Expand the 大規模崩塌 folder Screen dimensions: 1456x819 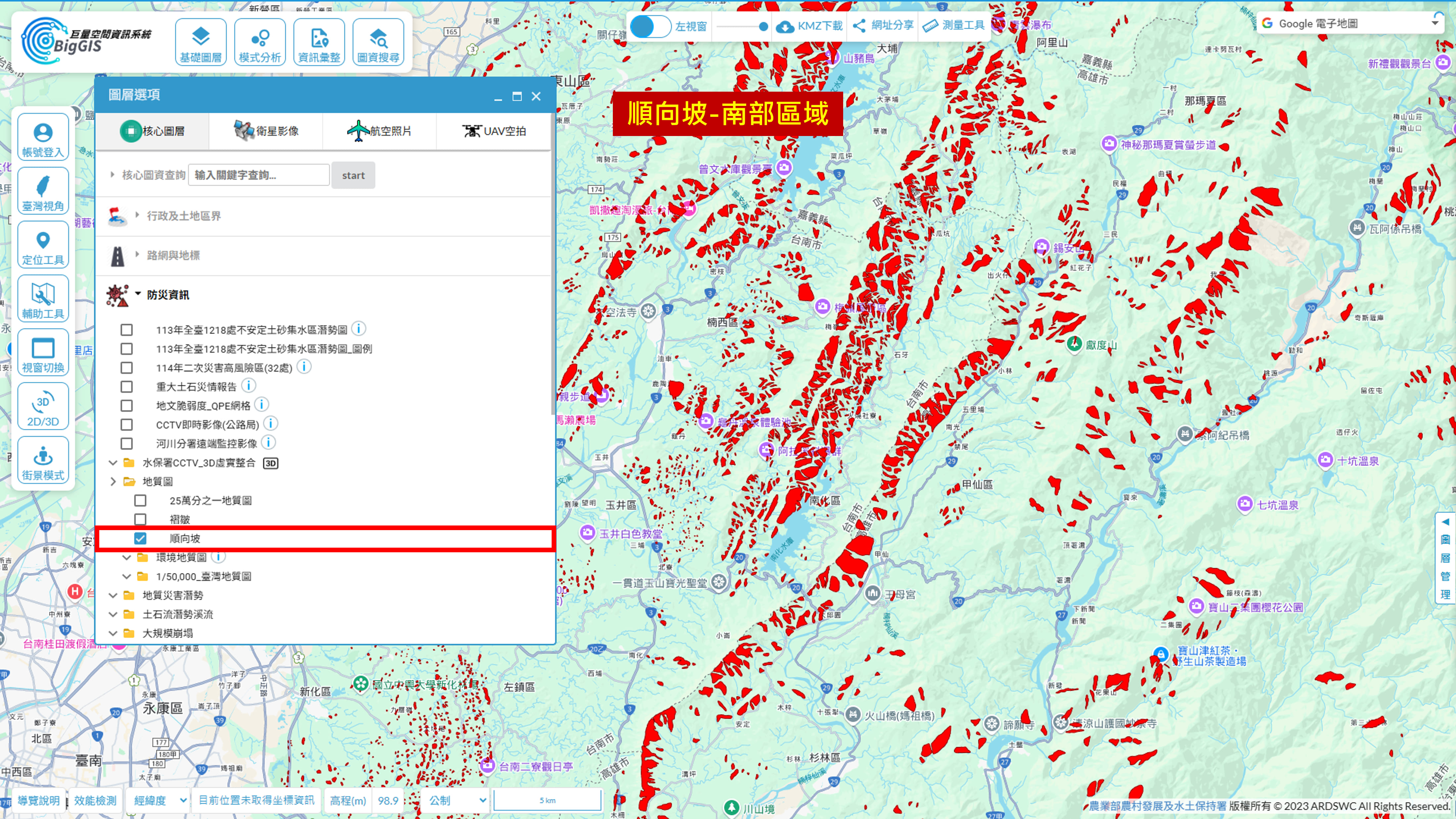click(x=113, y=633)
